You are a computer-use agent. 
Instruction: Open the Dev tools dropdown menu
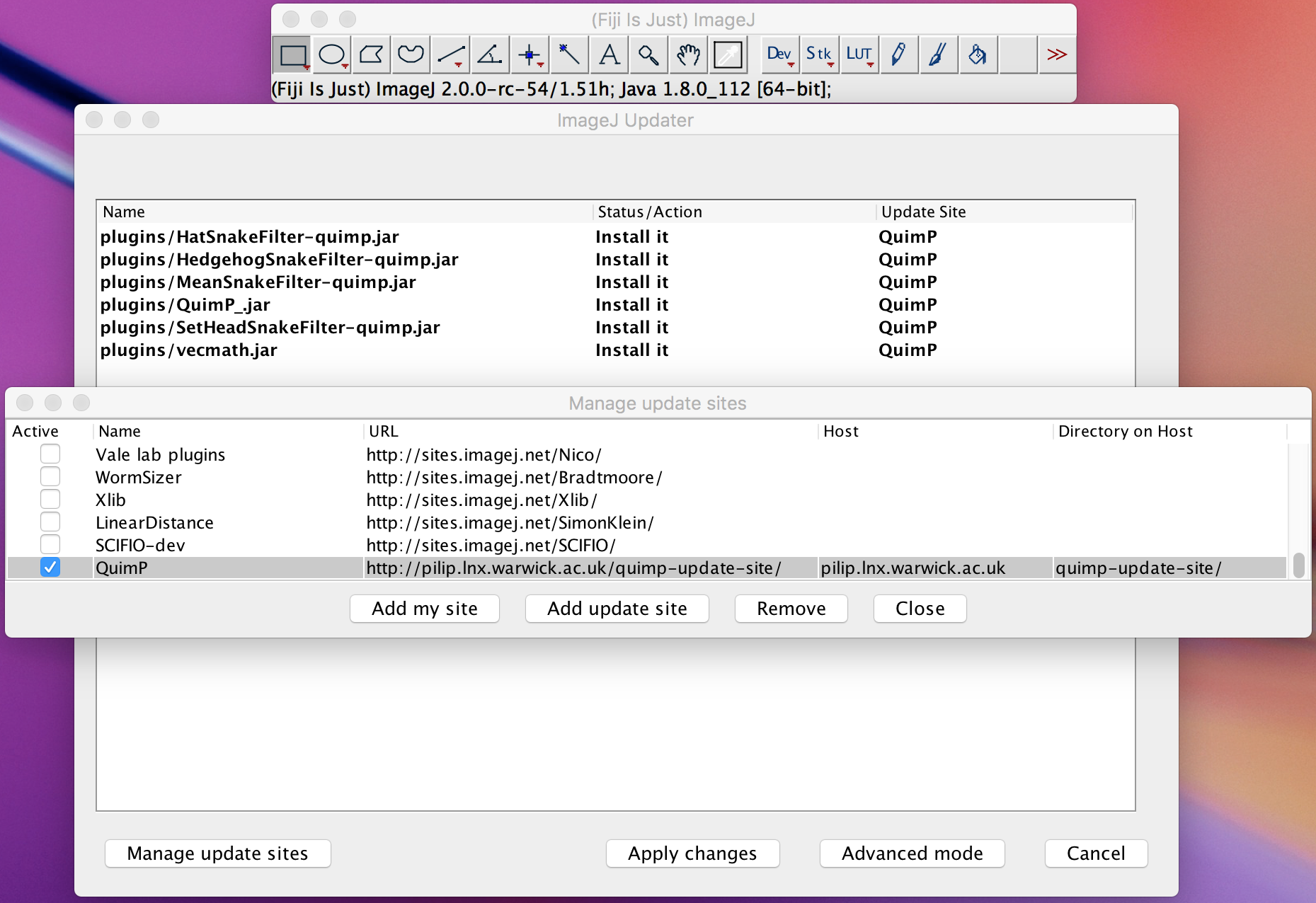(779, 54)
